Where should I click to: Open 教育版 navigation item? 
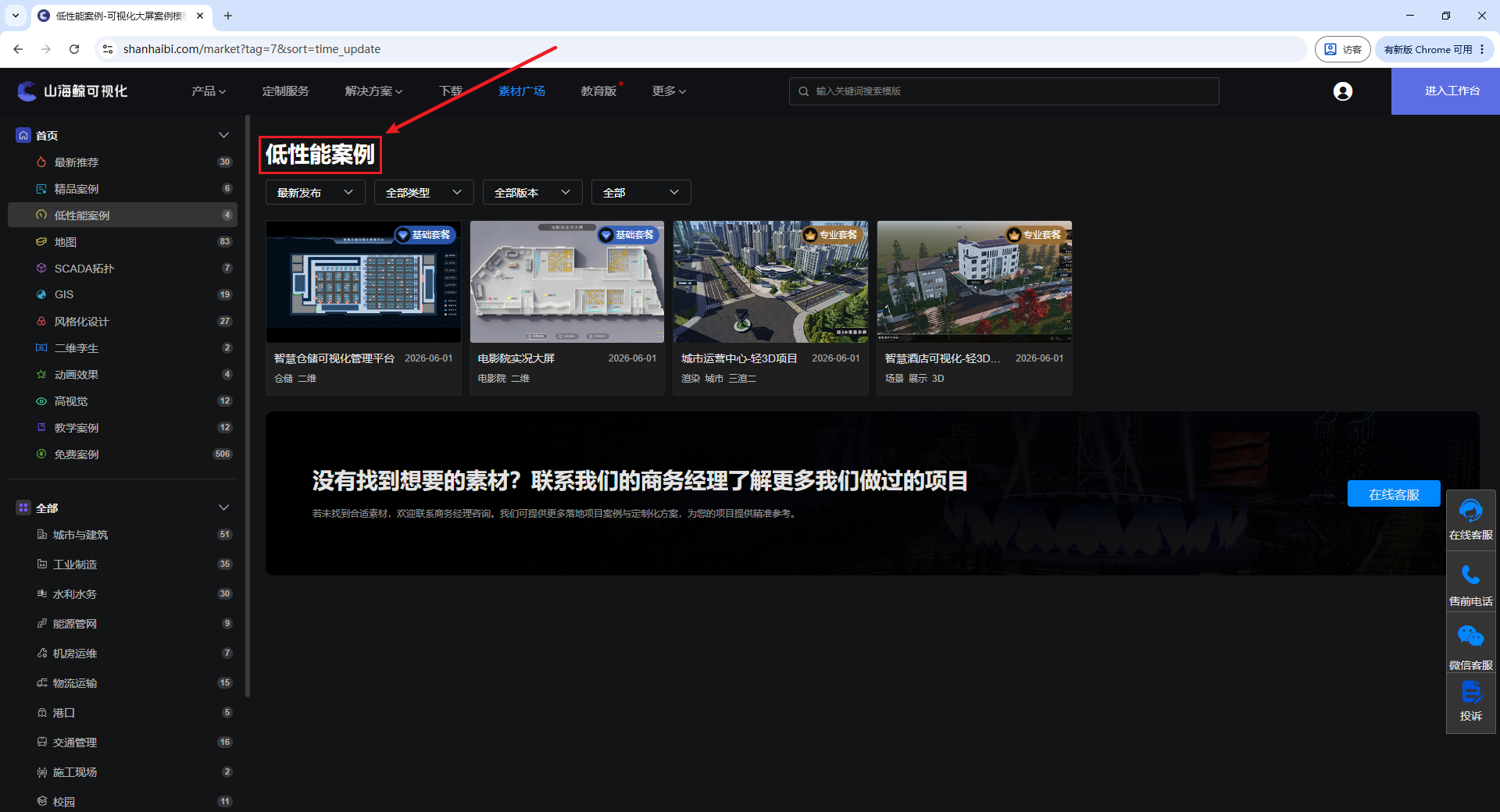(598, 91)
